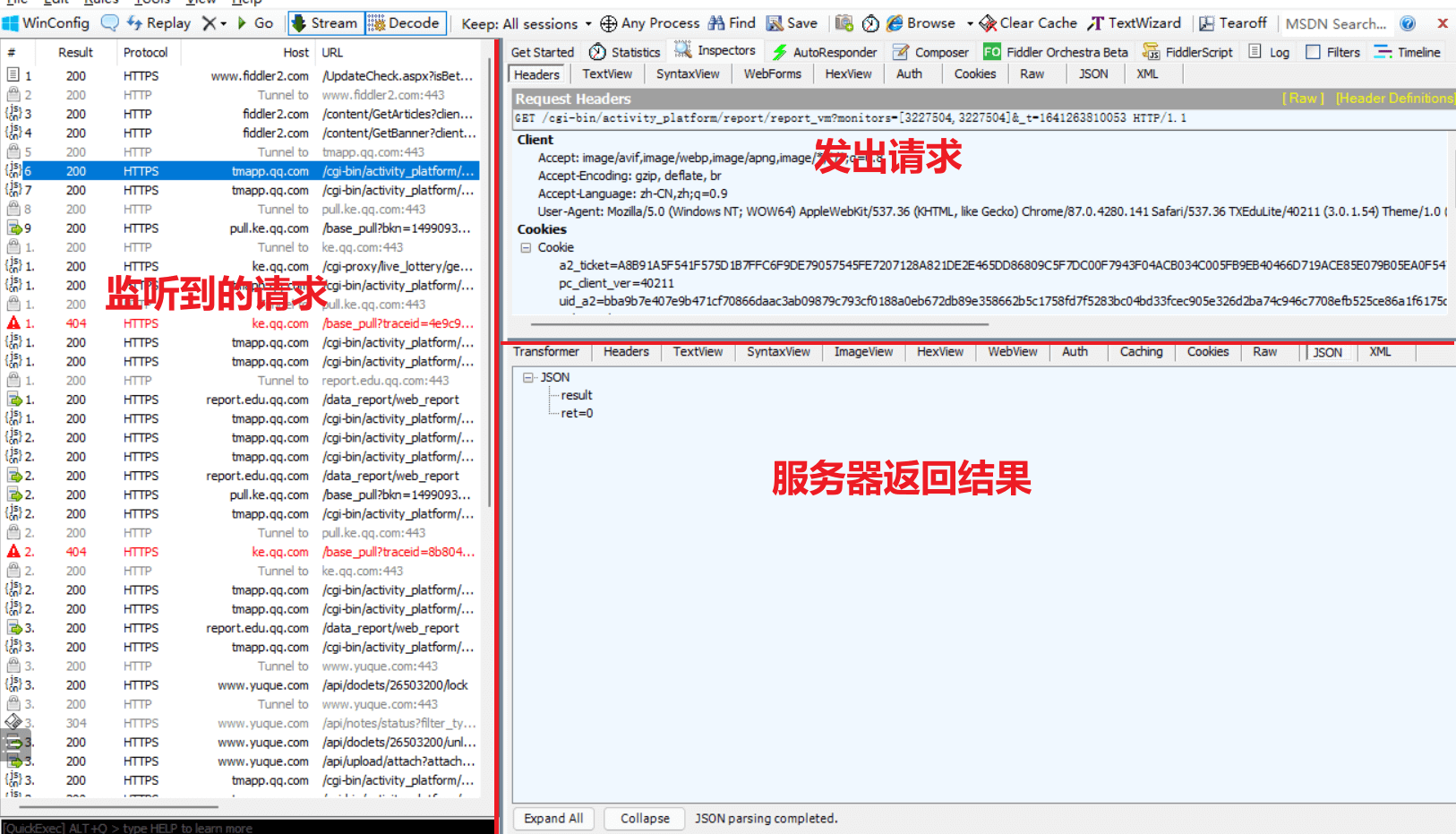Select response Transformer tab
Viewport: 1456px width, 834px height.
coord(546,352)
